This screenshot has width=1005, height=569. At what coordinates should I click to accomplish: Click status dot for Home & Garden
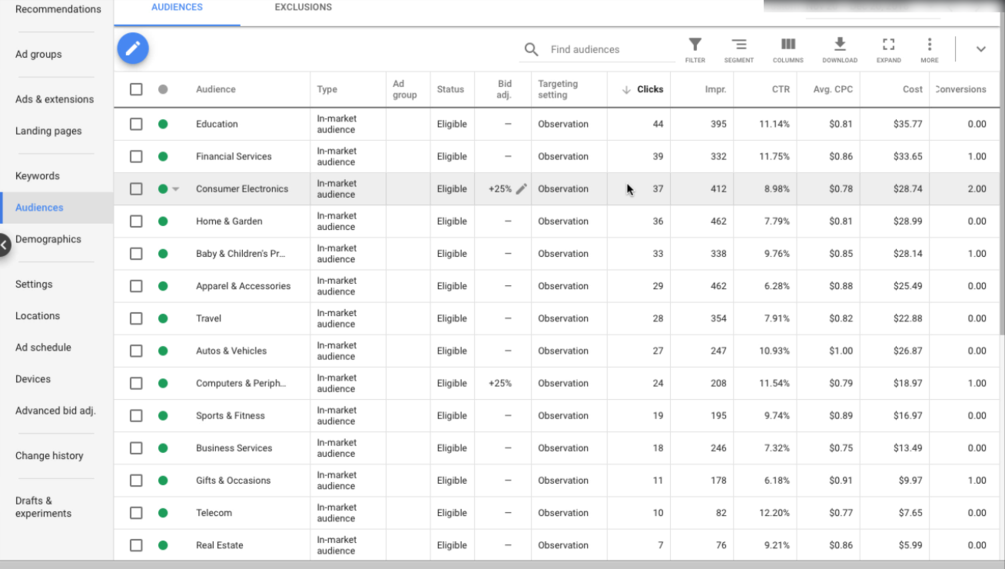[163, 221]
